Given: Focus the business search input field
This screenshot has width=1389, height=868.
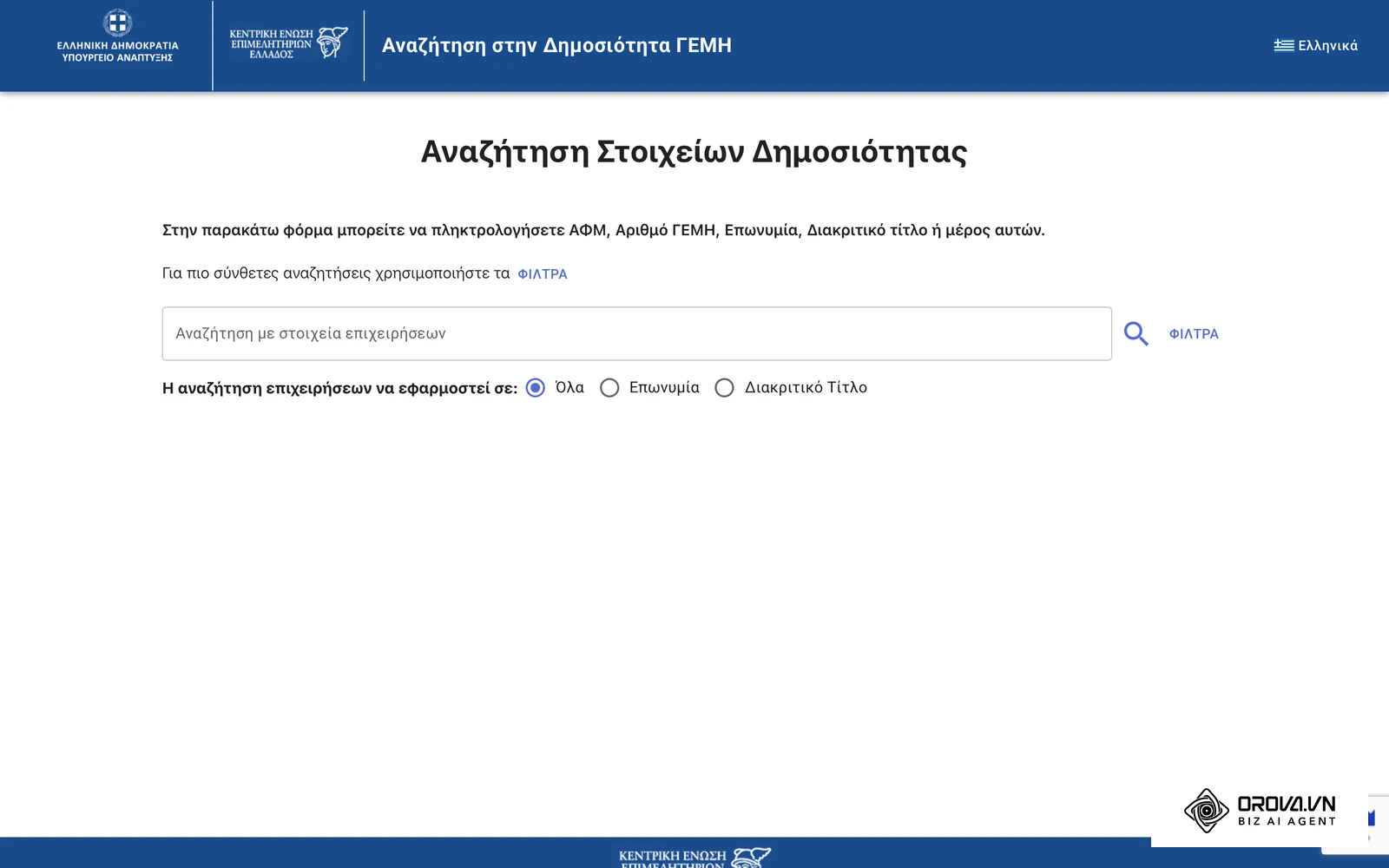Looking at the screenshot, I should click(636, 333).
